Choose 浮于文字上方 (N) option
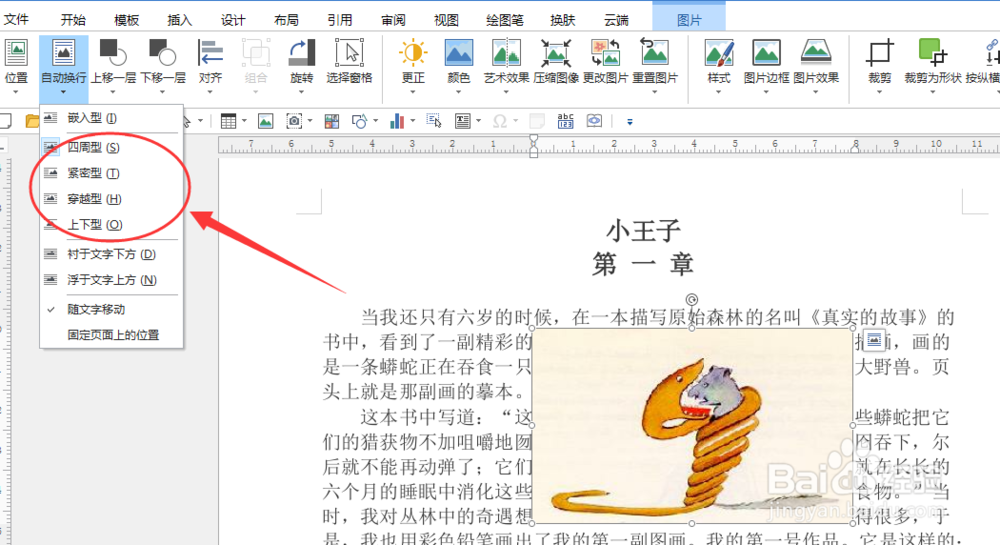1000x545 pixels. point(111,280)
